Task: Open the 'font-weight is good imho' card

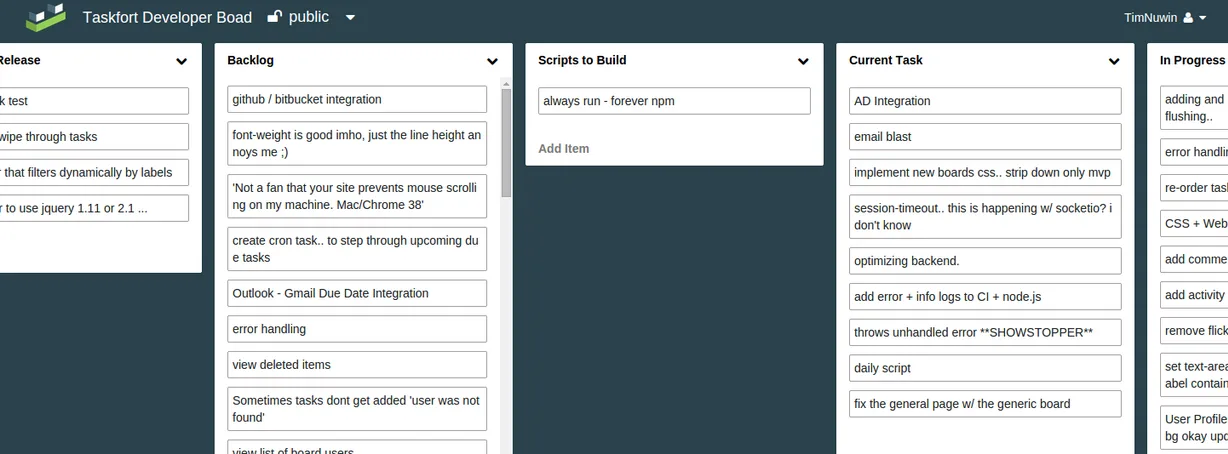Action: 357,144
